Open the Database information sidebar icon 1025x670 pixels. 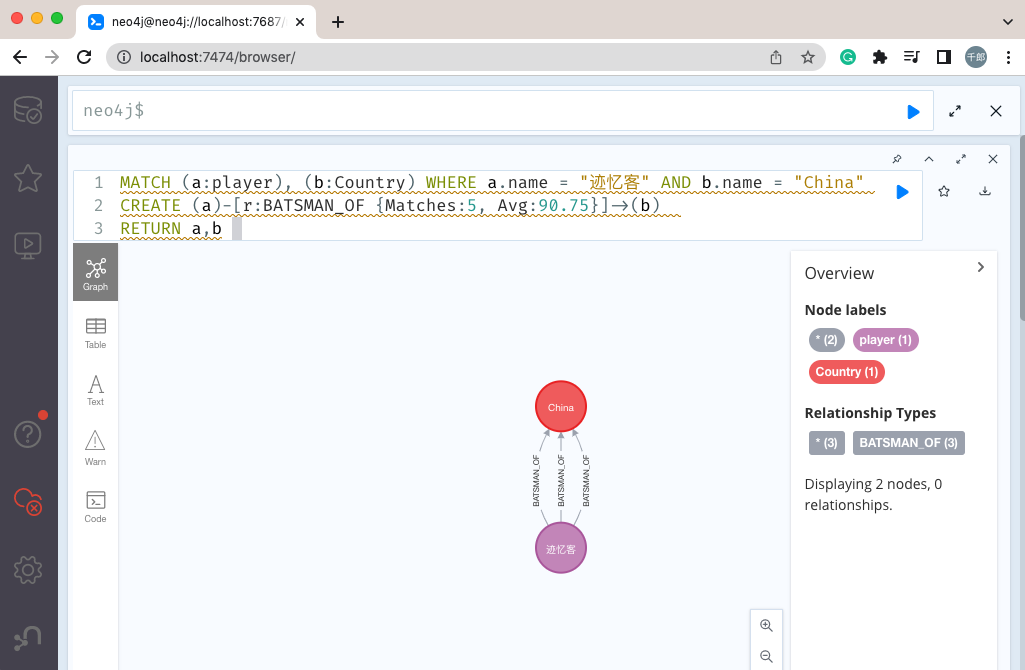[x=28, y=110]
